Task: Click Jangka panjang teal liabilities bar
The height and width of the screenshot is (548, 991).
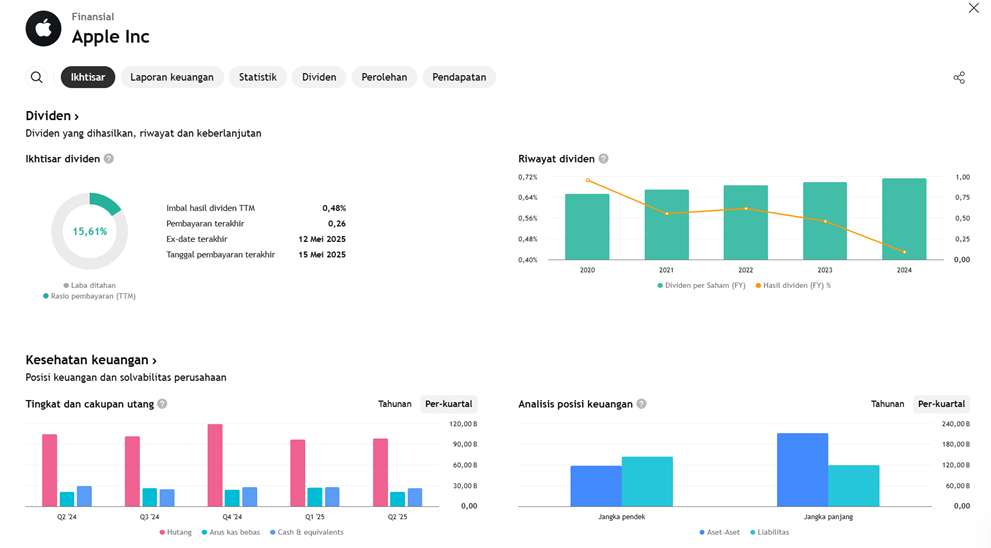Action: tap(854, 486)
